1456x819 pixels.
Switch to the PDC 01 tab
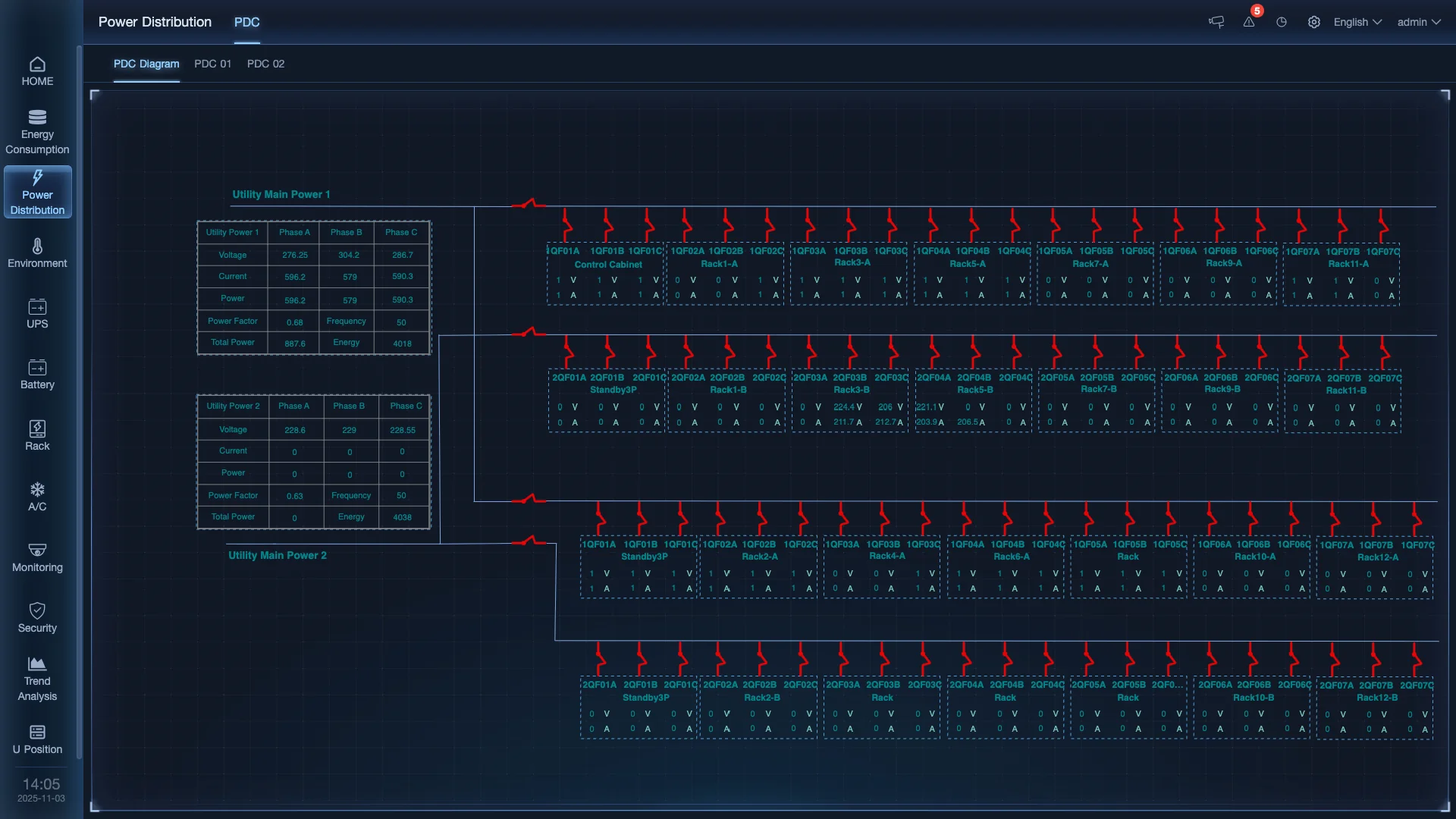(212, 64)
